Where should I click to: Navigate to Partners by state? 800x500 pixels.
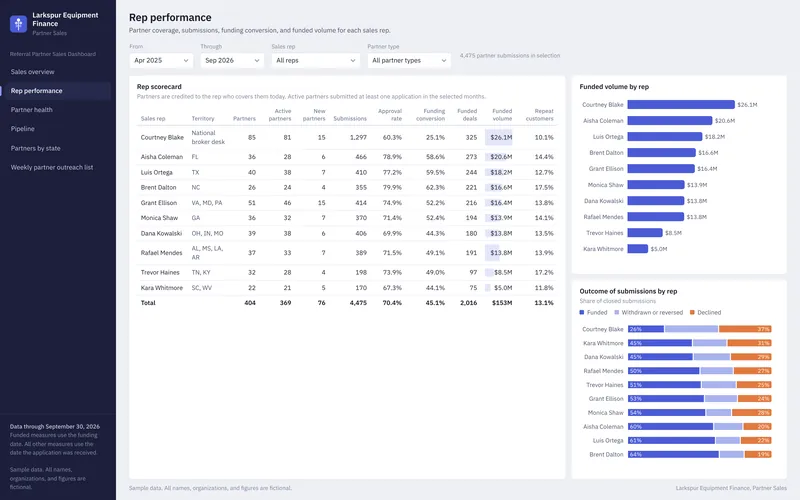pyautogui.click(x=36, y=148)
